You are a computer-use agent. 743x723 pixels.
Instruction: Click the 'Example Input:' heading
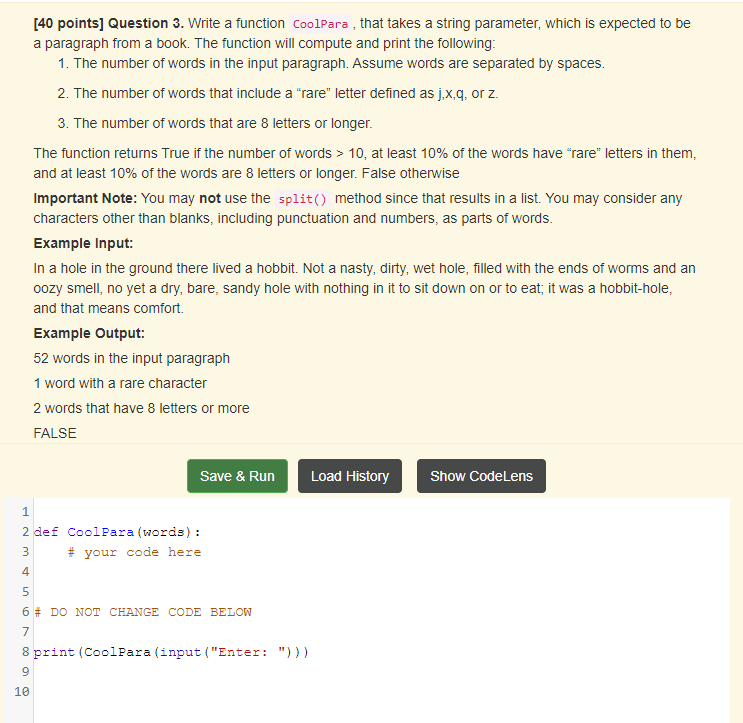coord(83,243)
